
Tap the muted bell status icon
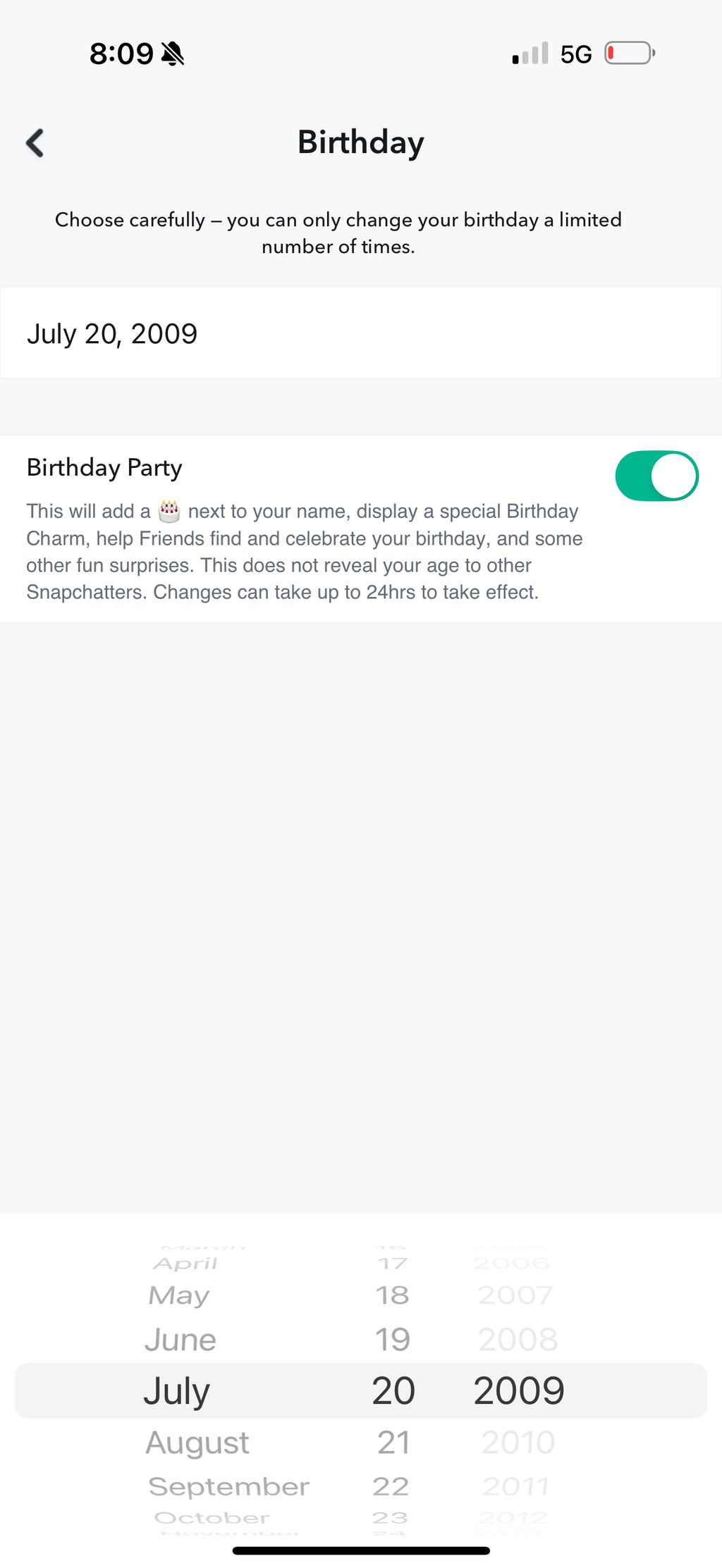point(173,54)
